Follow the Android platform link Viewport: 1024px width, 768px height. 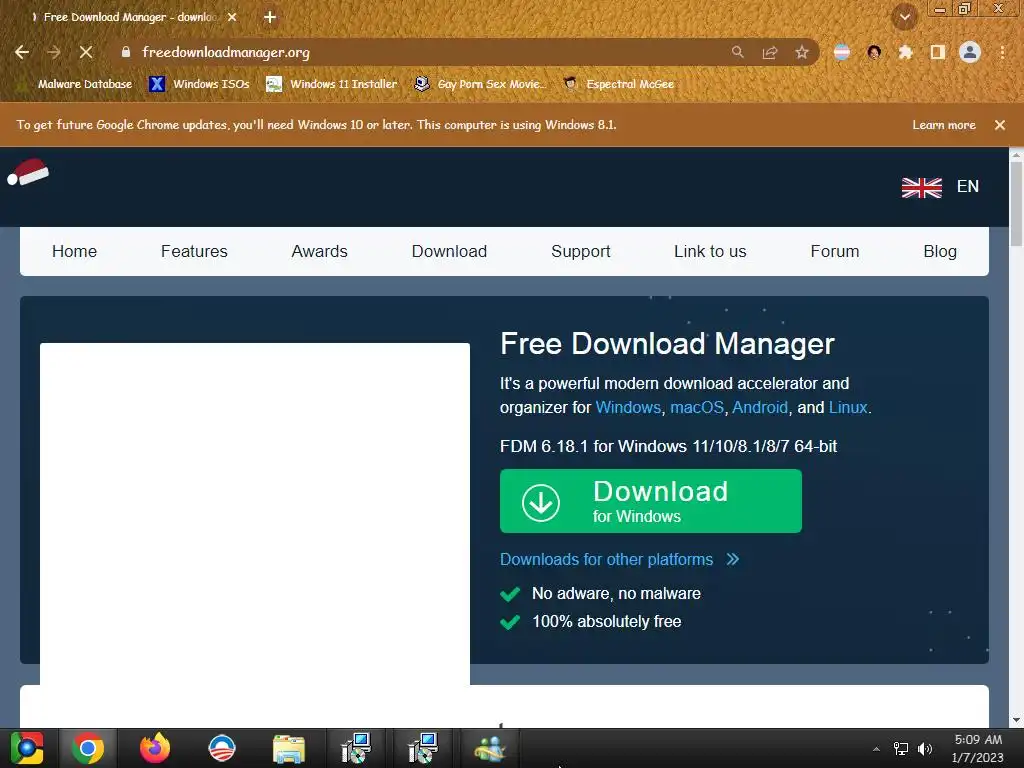tap(760, 408)
